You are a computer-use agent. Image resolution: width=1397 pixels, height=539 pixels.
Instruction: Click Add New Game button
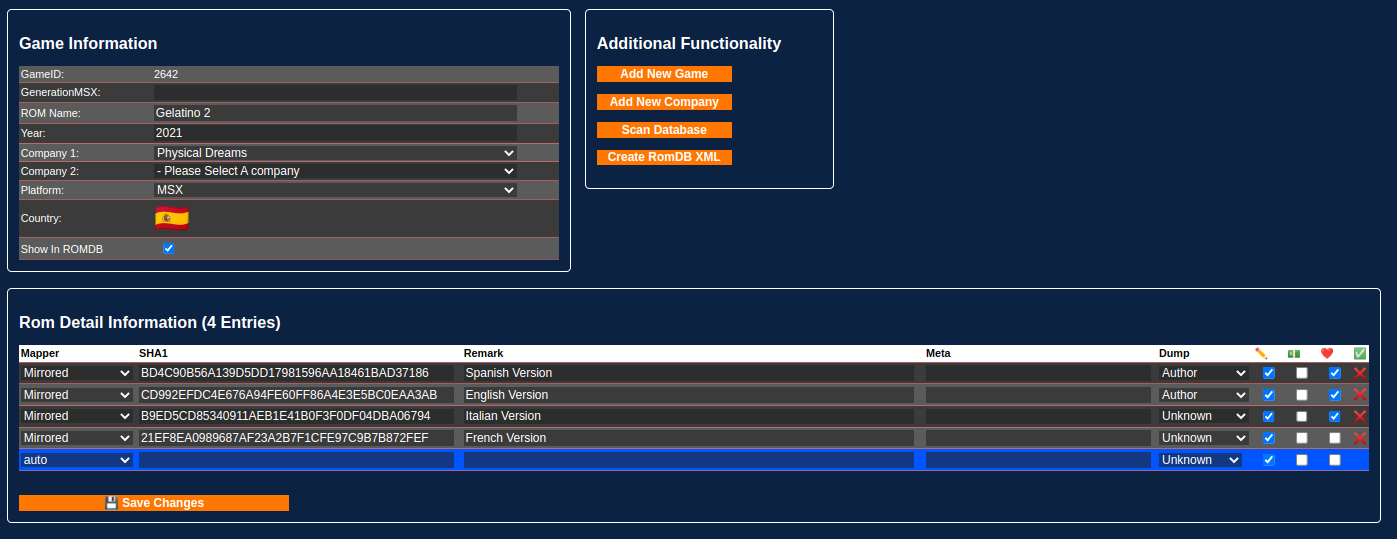[664, 74]
